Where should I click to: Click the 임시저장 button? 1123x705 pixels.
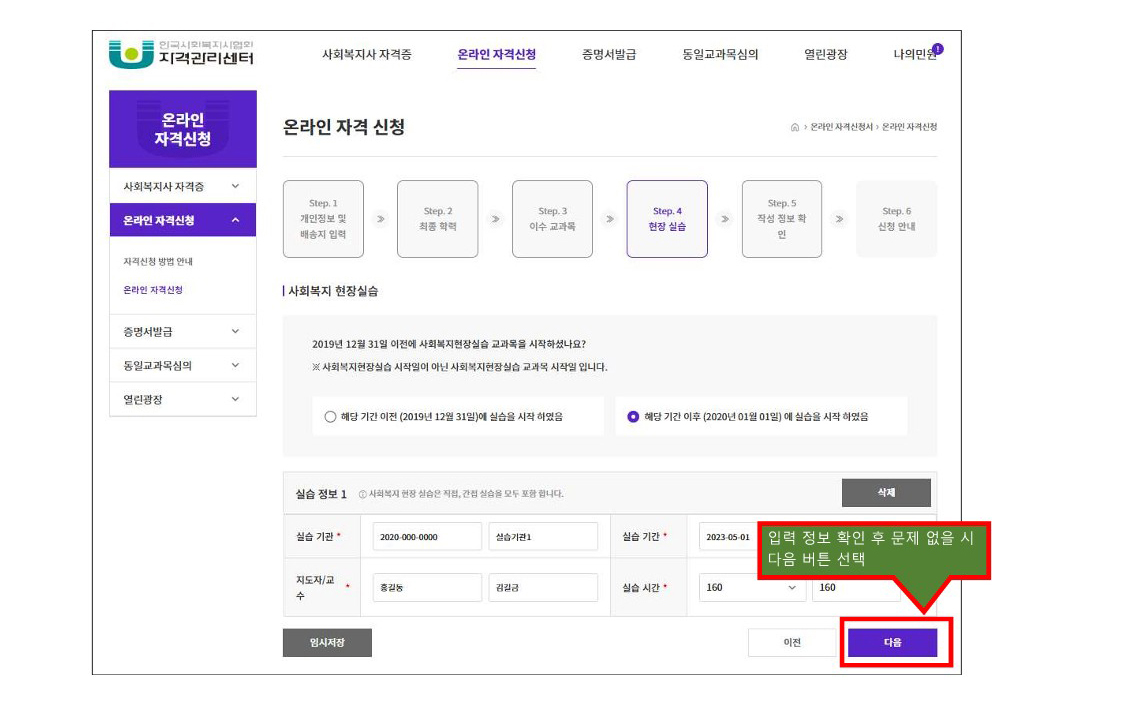tap(327, 643)
